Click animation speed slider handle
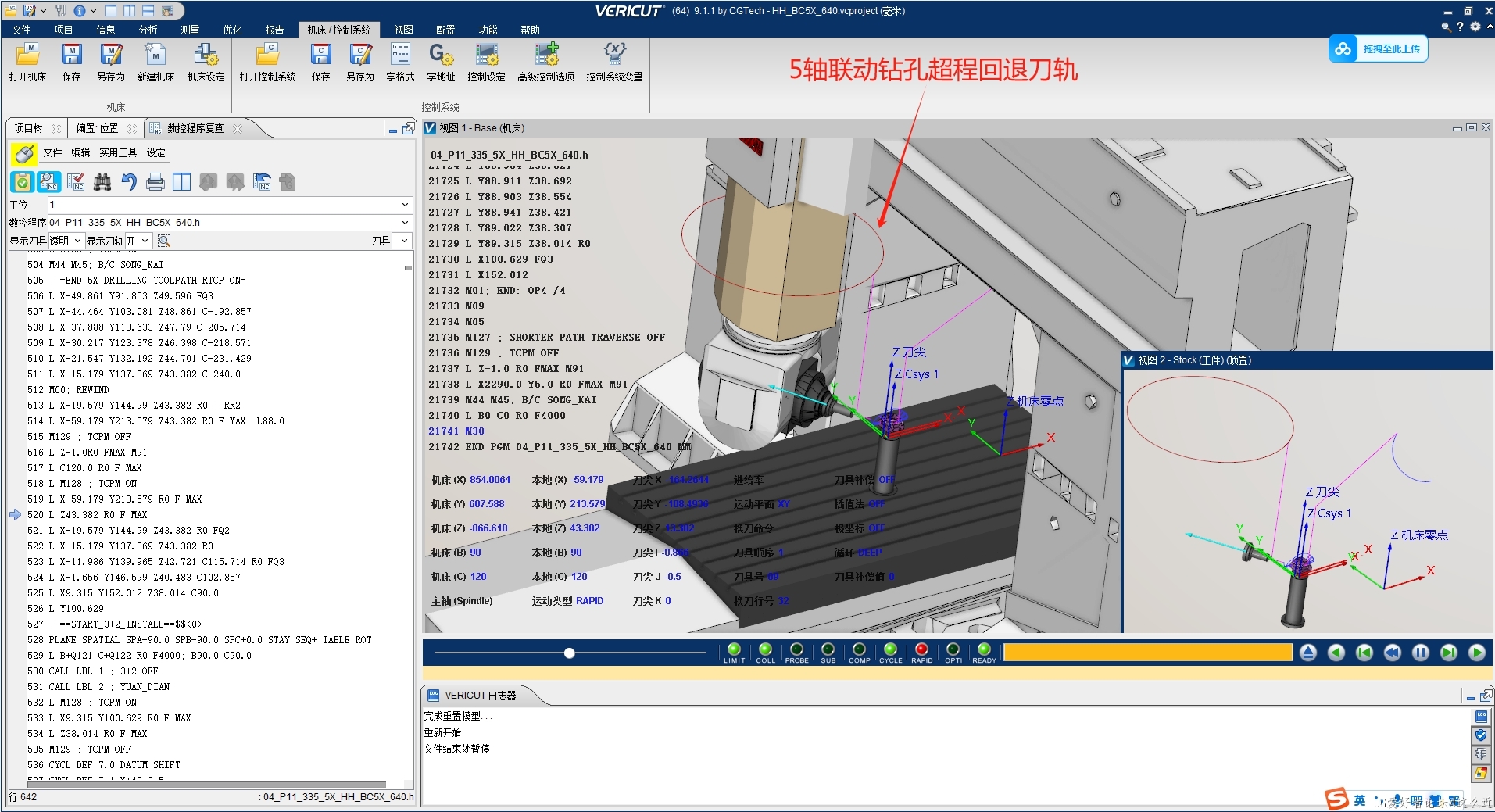The height and width of the screenshot is (812, 1495). tap(570, 653)
